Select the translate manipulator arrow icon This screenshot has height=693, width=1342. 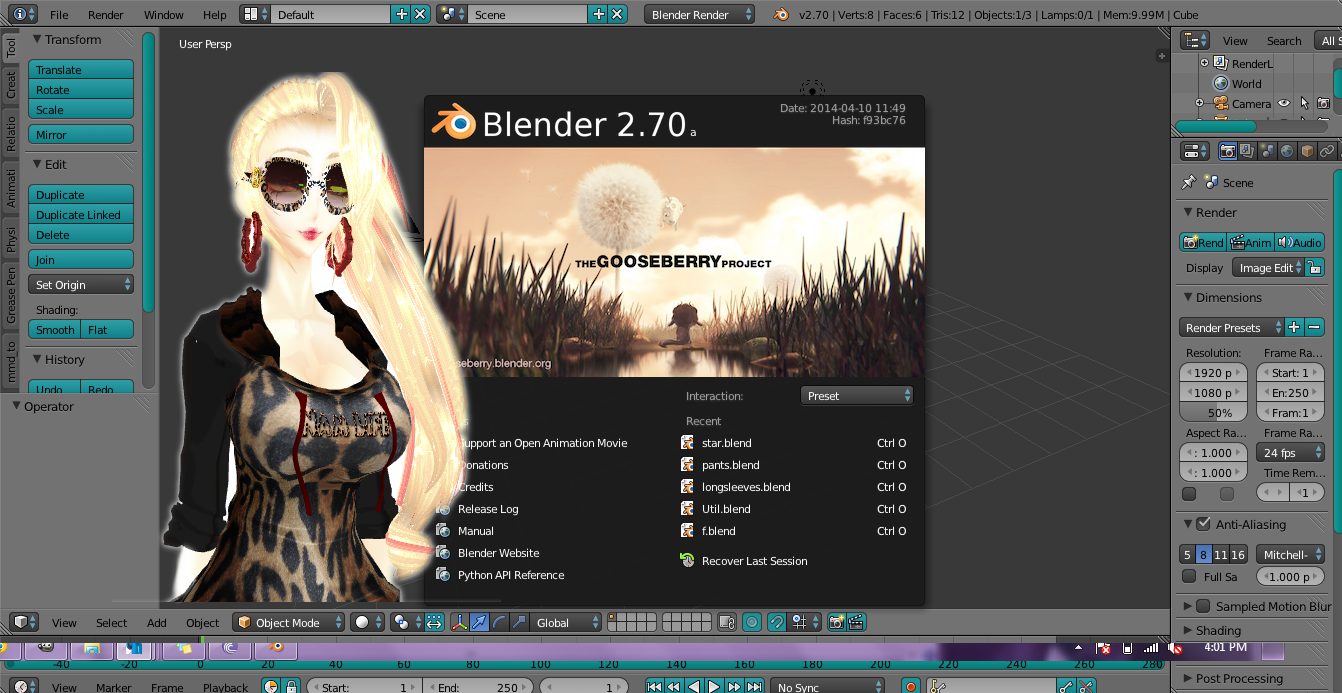tap(479, 622)
